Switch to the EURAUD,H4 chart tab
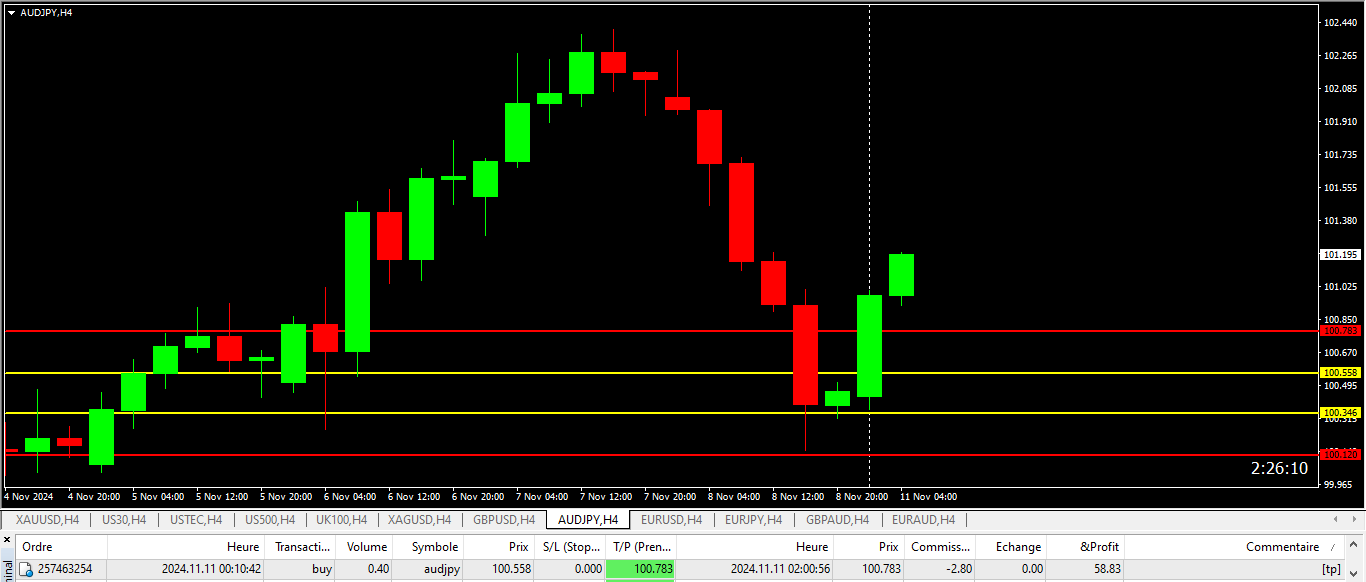The height and width of the screenshot is (582, 1366). point(923,520)
